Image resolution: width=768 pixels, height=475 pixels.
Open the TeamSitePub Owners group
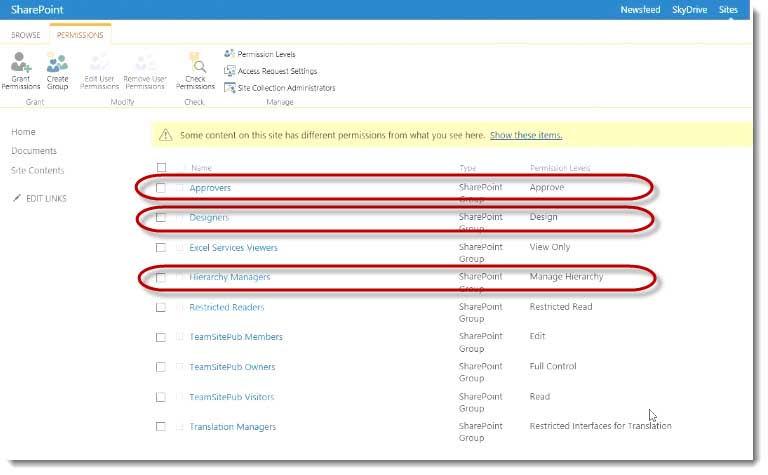pyautogui.click(x=232, y=367)
